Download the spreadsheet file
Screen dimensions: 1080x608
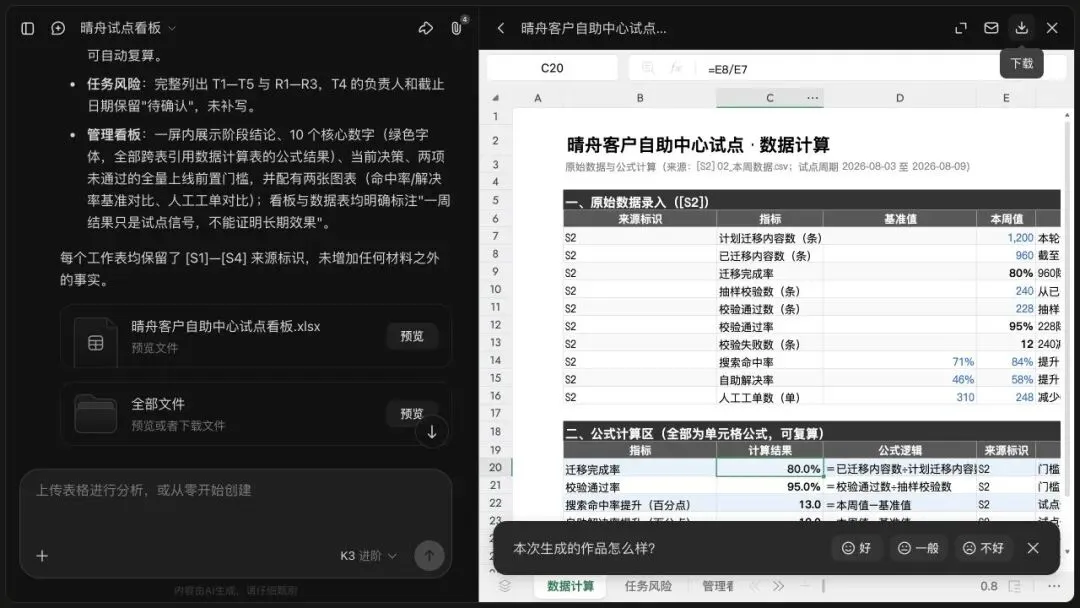1021,28
